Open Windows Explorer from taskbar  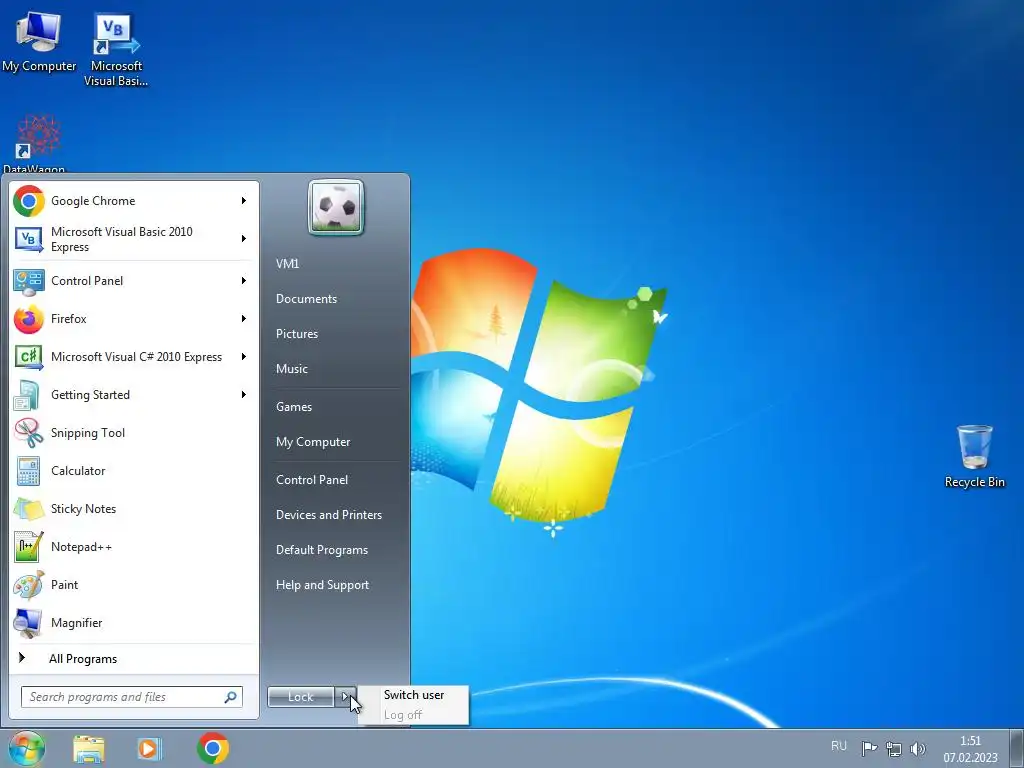(x=89, y=748)
